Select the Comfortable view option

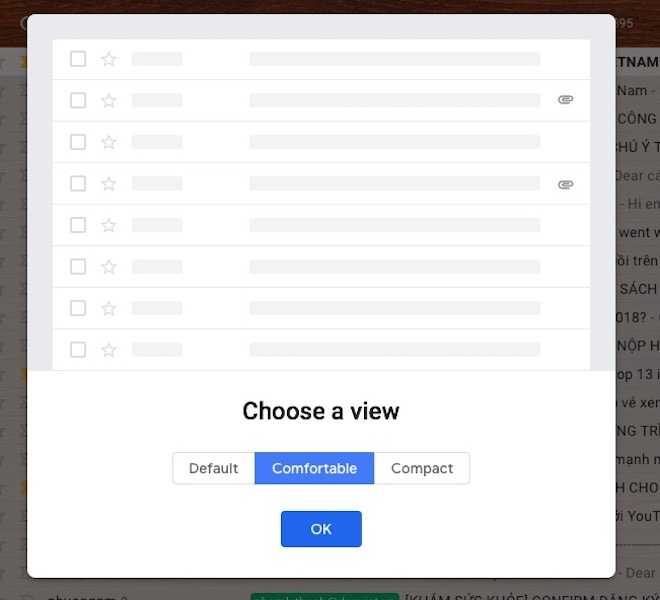coord(314,468)
